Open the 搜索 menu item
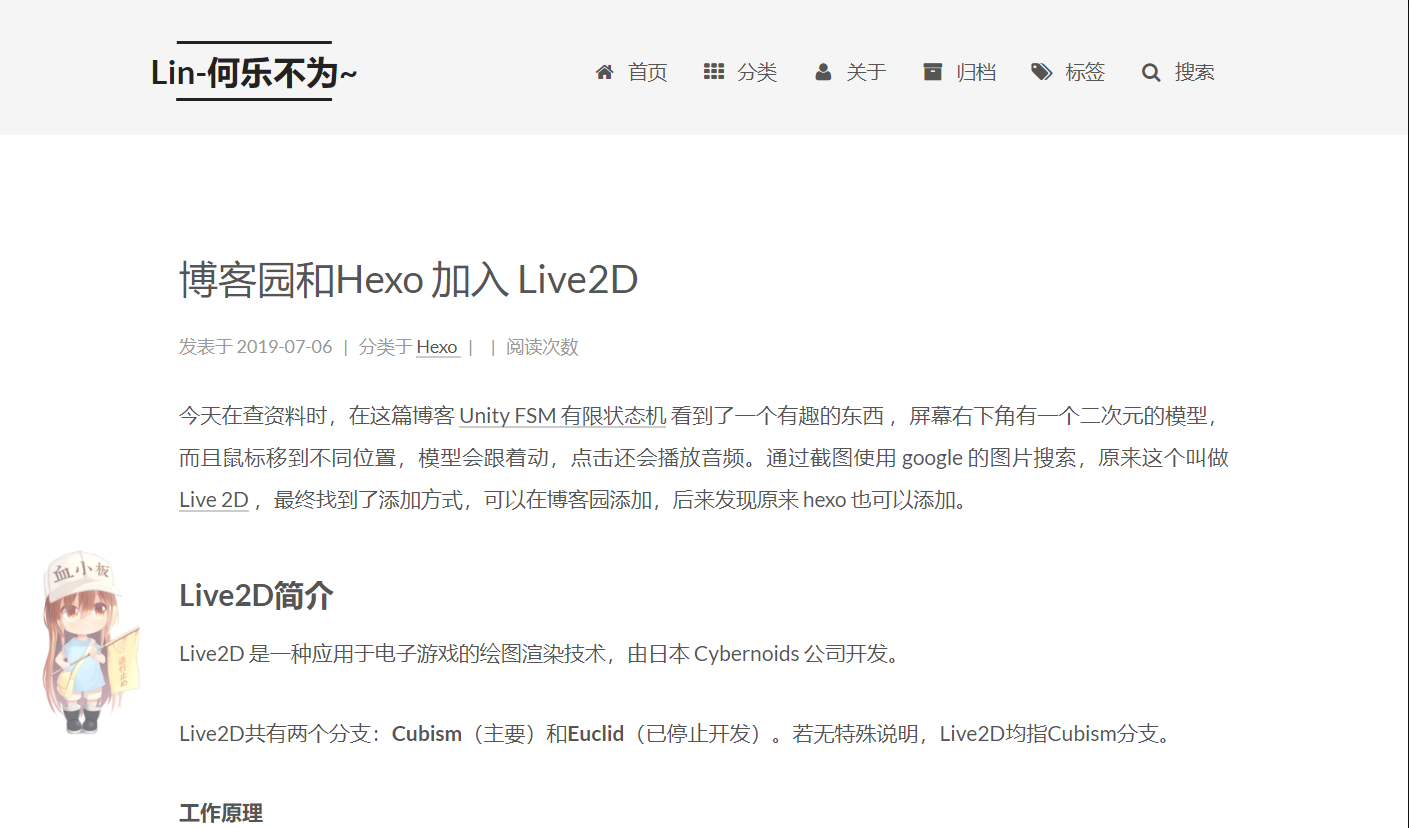 [x=1195, y=72]
